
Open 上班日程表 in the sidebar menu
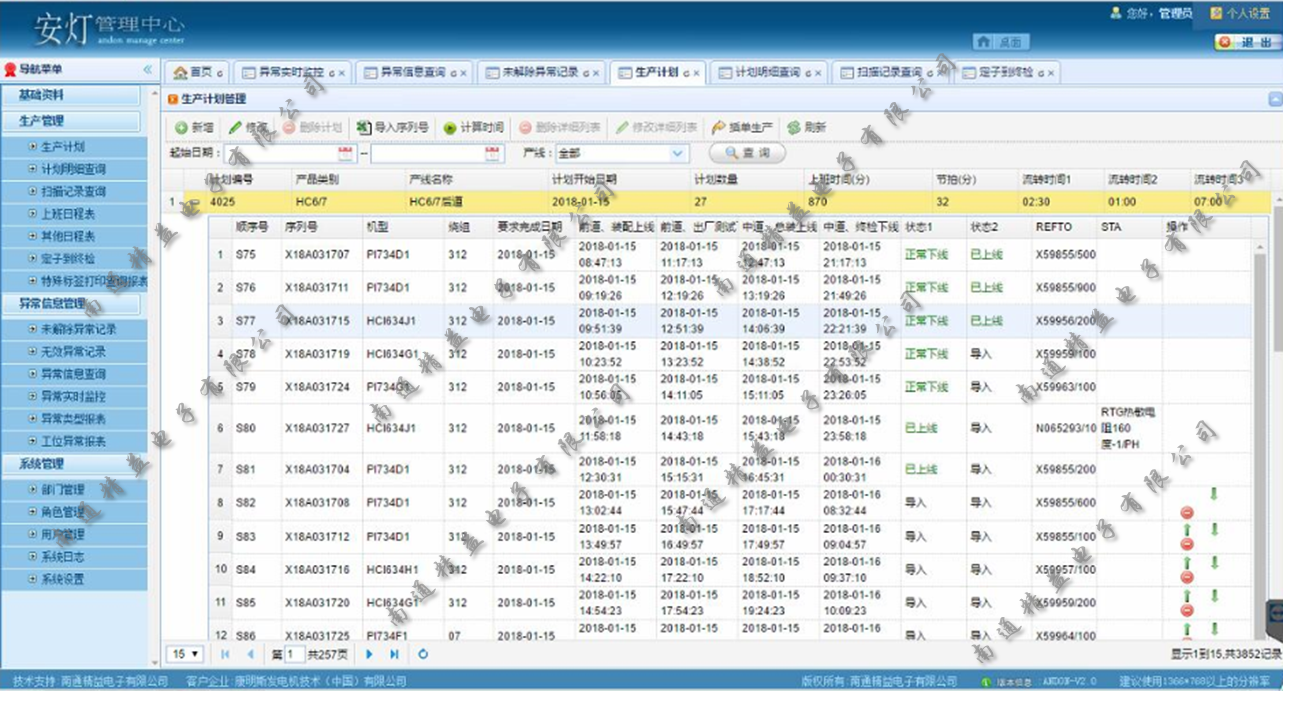(x=68, y=214)
